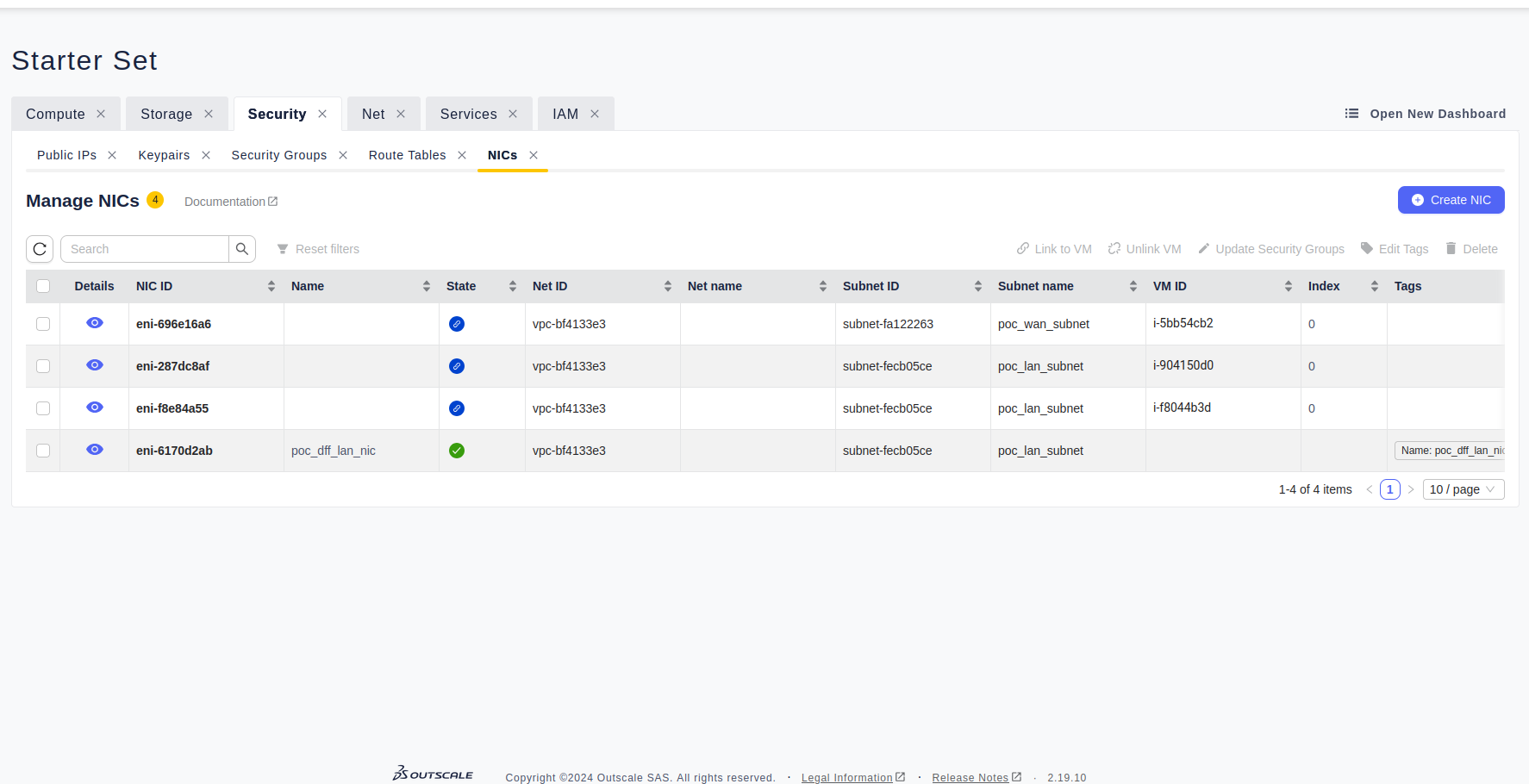Open the Security Groups sub-tab
The image size is (1529, 784).
click(279, 155)
